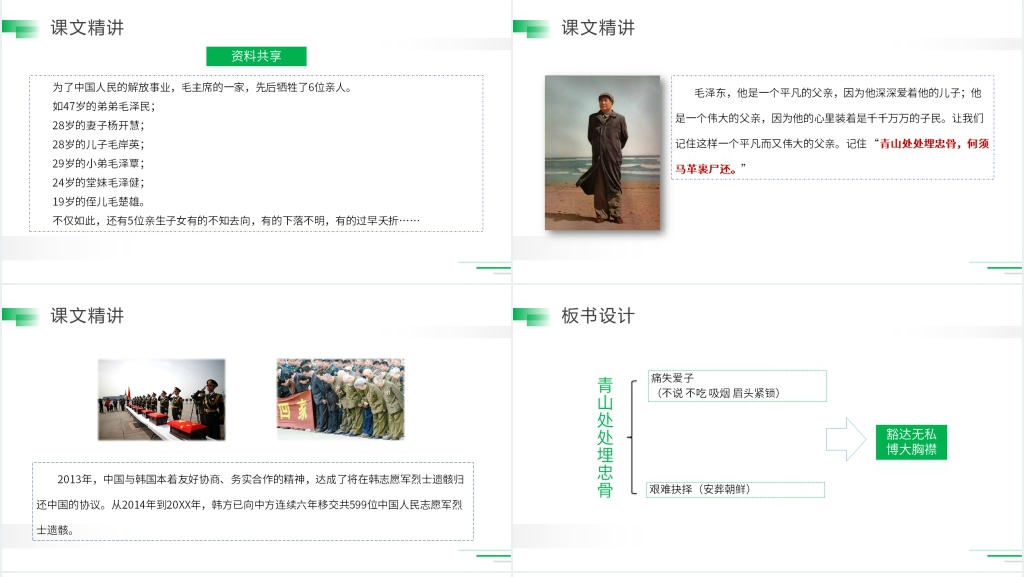Click the title icon on the second 课文精讲 slide
Viewport: 1024px width, 577px height.
[x=533, y=28]
